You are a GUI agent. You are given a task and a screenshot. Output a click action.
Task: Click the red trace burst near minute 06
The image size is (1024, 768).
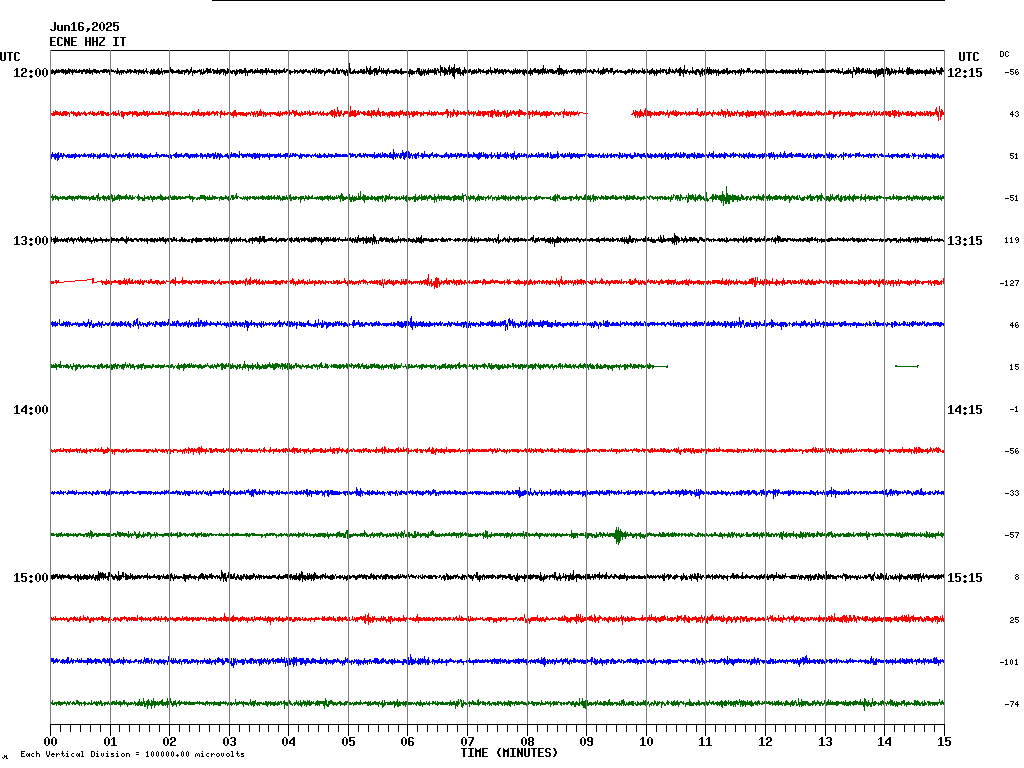[x=432, y=281]
